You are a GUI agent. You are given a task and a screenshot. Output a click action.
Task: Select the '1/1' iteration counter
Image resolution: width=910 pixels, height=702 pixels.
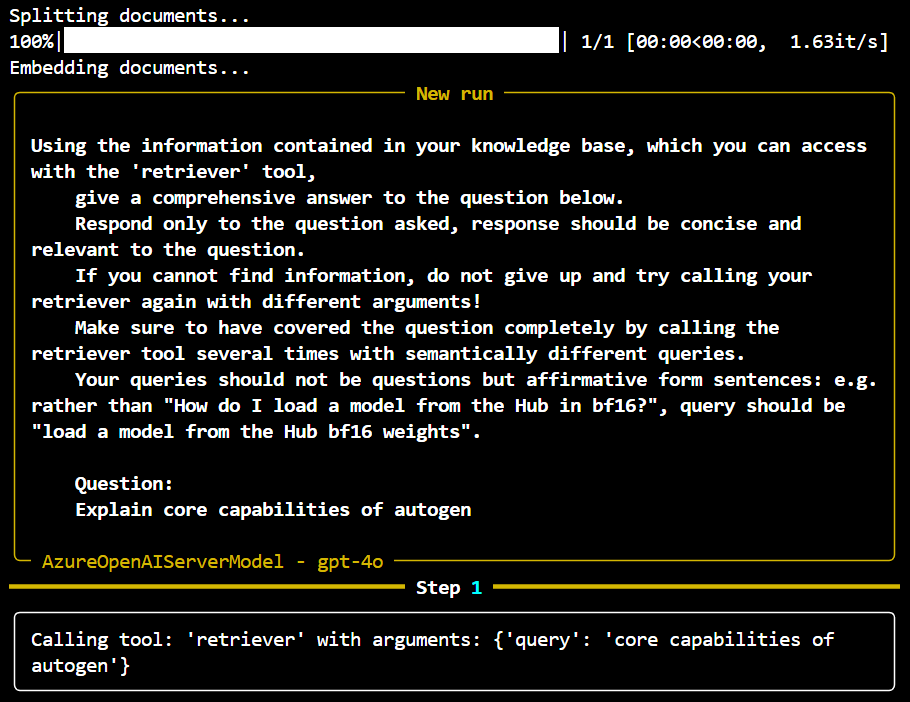[x=597, y=41]
